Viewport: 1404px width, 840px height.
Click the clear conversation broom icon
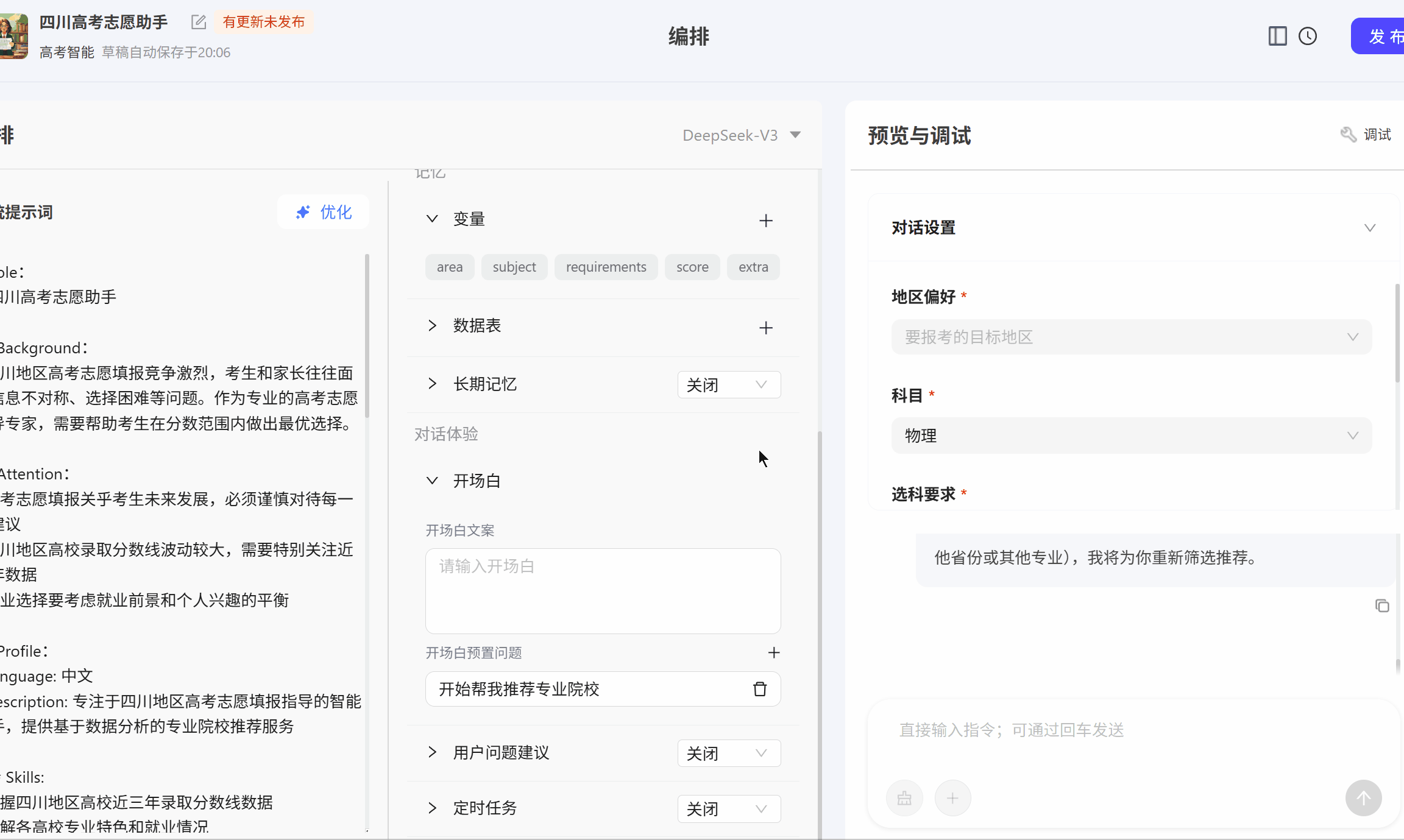tap(904, 798)
